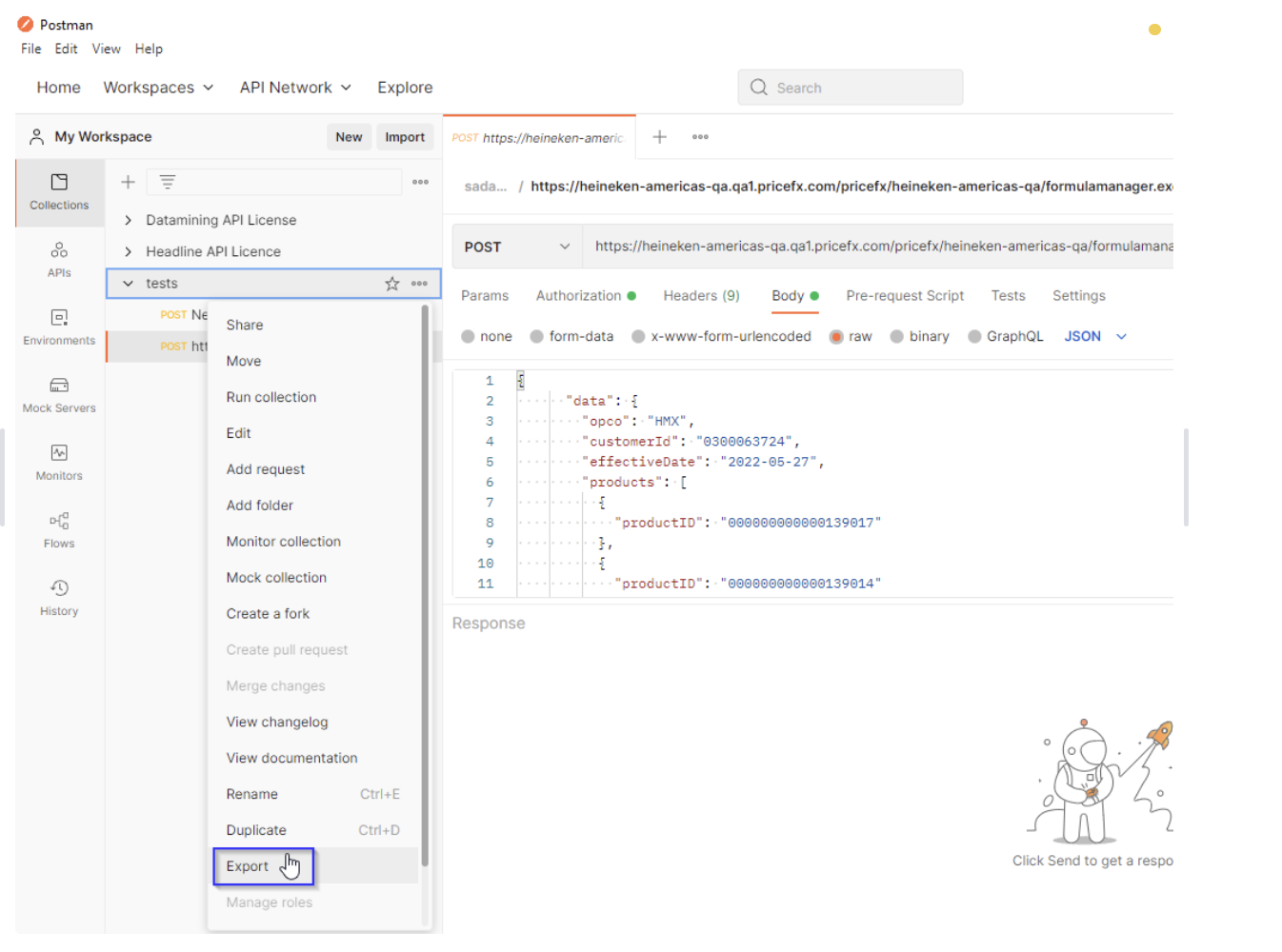1282x952 pixels.
Task: Go to Home
Action: [x=58, y=88]
